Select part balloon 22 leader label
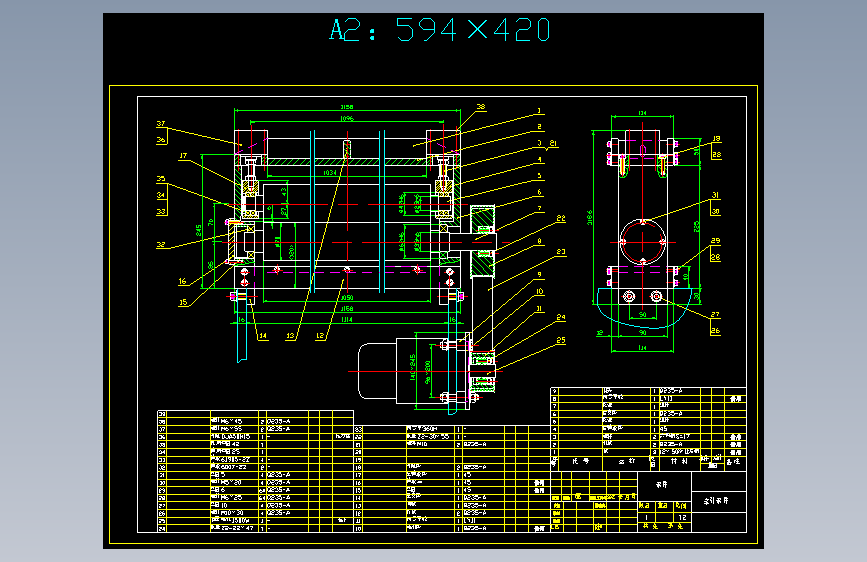867x562 pixels. coord(561,218)
